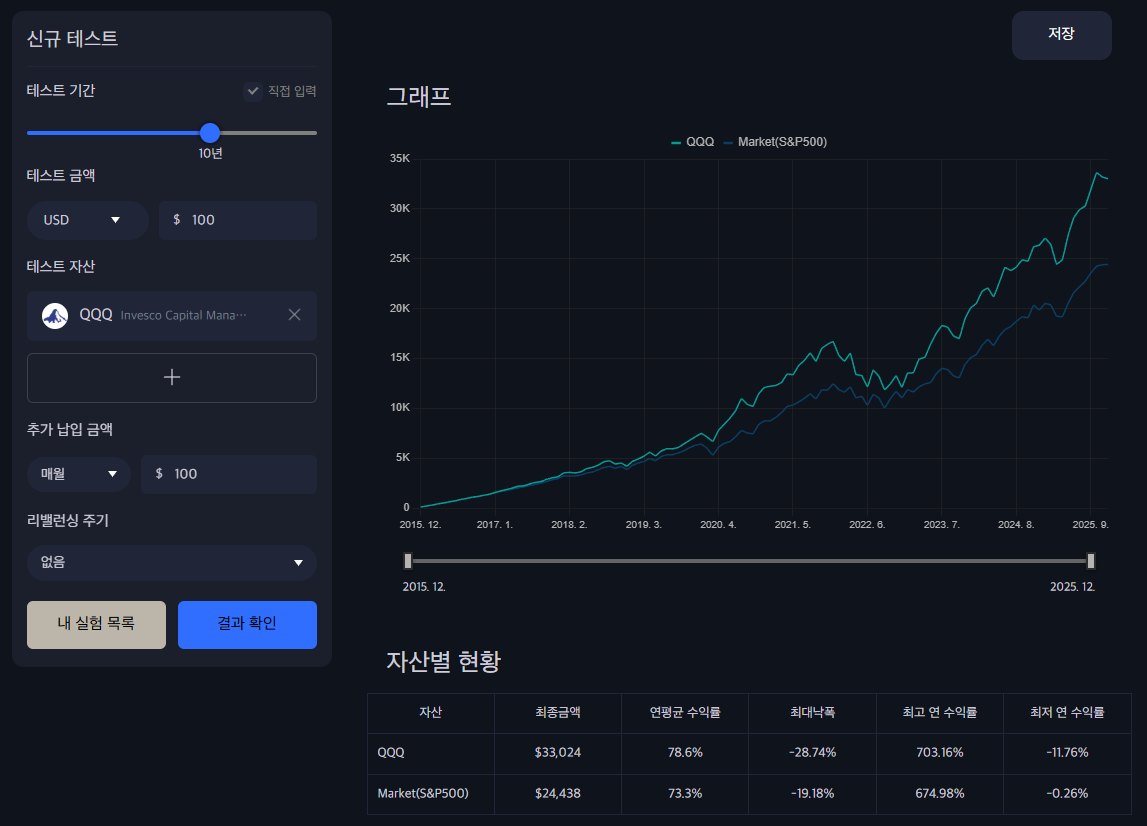Click the 자산 column header
Image resolution: width=1147 pixels, height=826 pixels.
[x=431, y=713]
